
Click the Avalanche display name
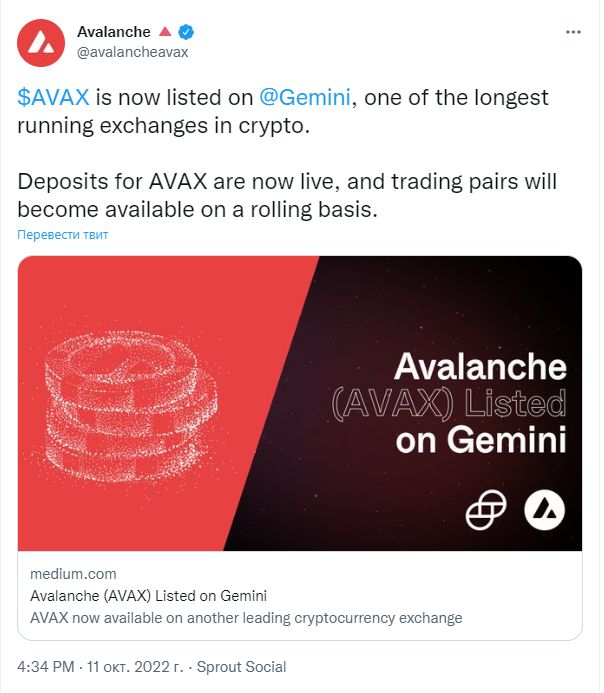pyautogui.click(x=114, y=32)
